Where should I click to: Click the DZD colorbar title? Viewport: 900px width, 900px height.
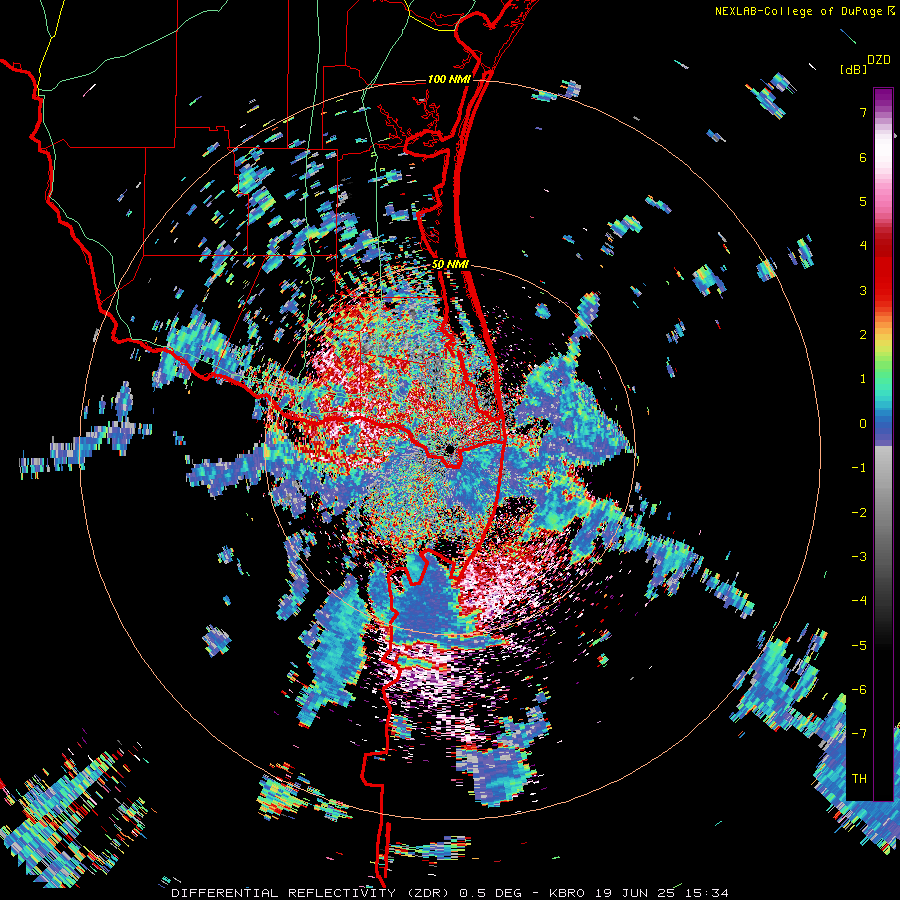tap(878, 60)
